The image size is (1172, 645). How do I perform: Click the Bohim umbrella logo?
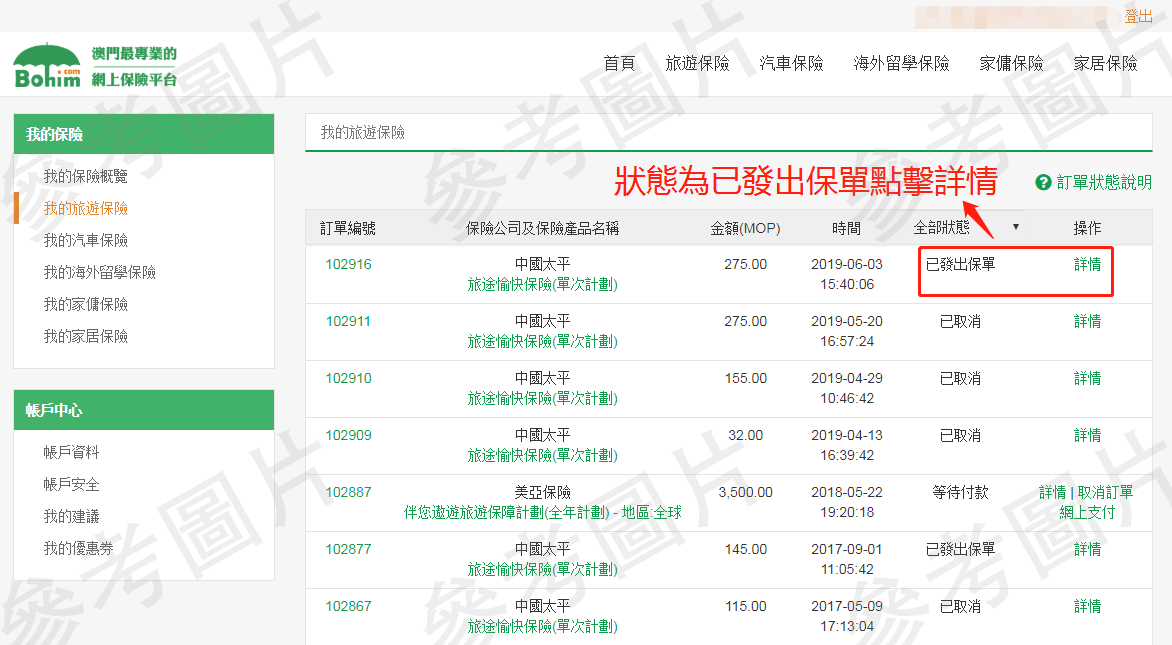47,65
